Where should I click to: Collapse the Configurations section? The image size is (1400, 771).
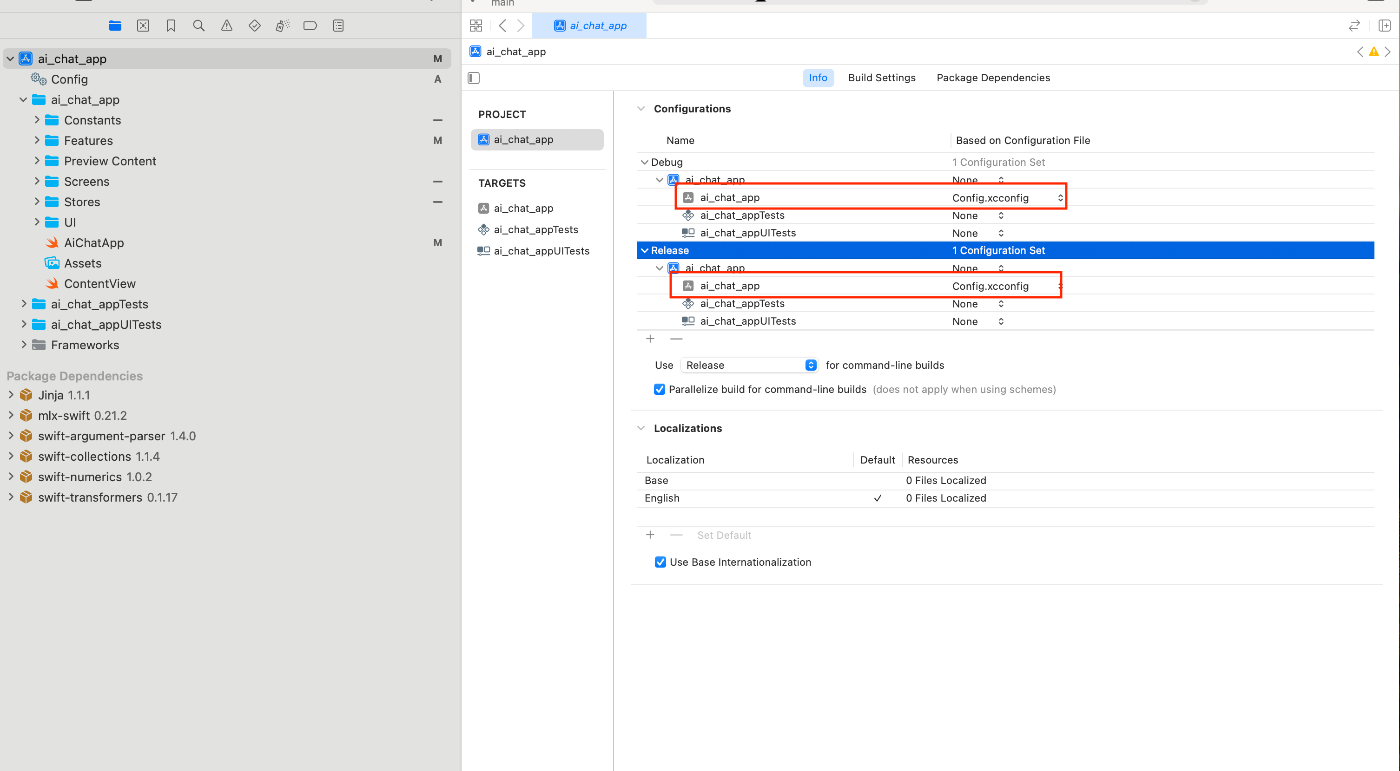[641, 109]
